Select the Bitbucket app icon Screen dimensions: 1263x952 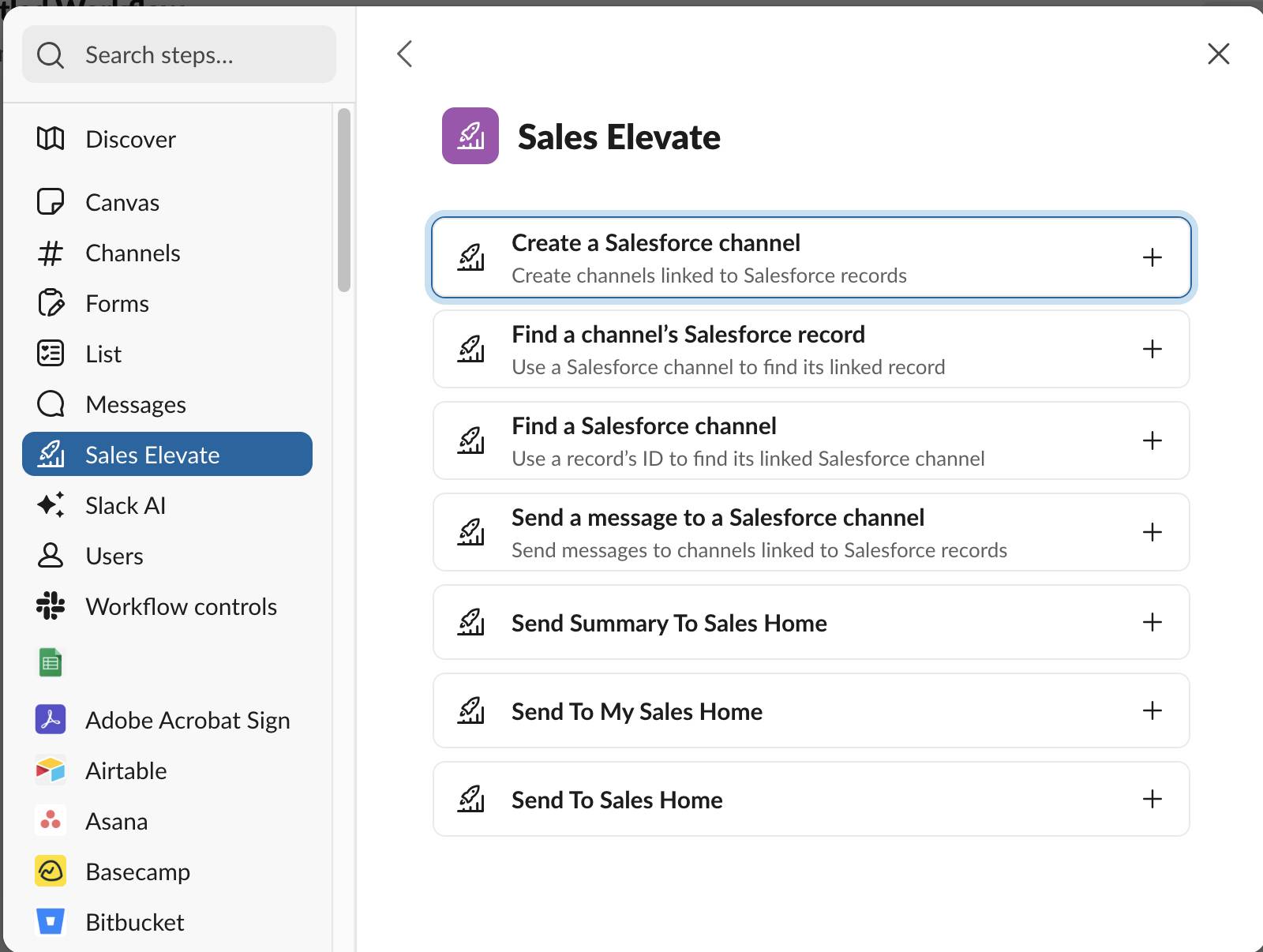coord(51,922)
